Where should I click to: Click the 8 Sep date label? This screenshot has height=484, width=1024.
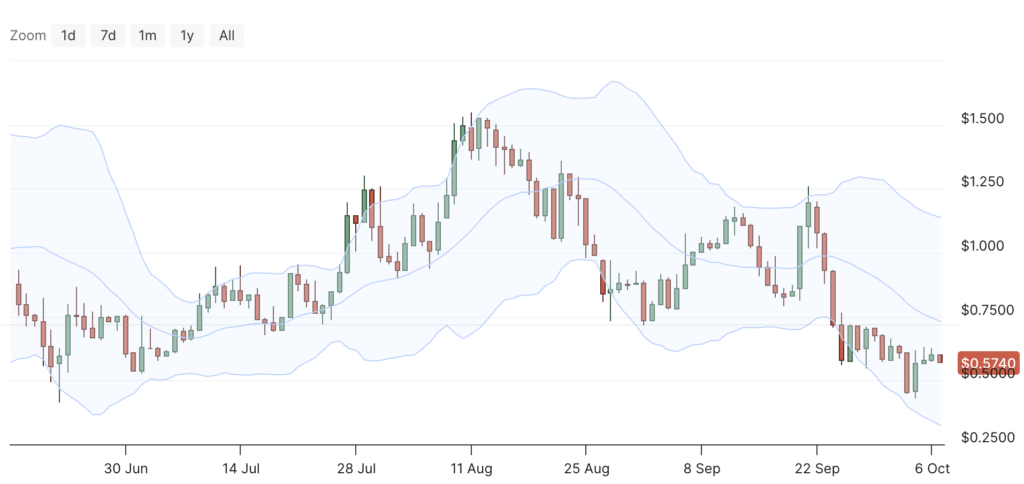coord(701,467)
